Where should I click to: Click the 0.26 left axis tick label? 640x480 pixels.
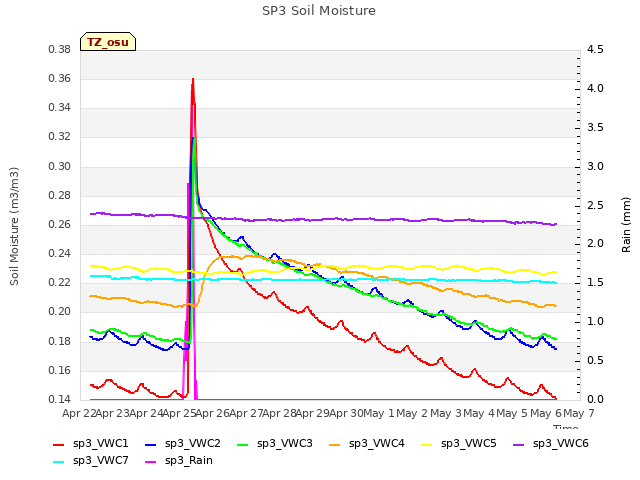pos(60,224)
